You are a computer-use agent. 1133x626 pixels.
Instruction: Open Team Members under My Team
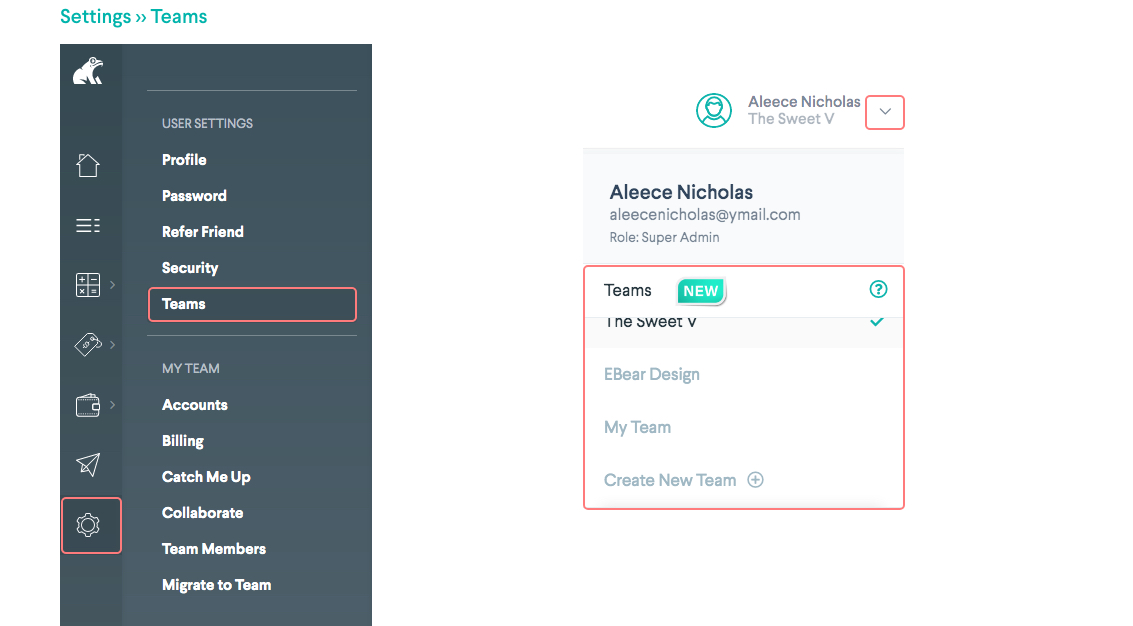click(214, 549)
